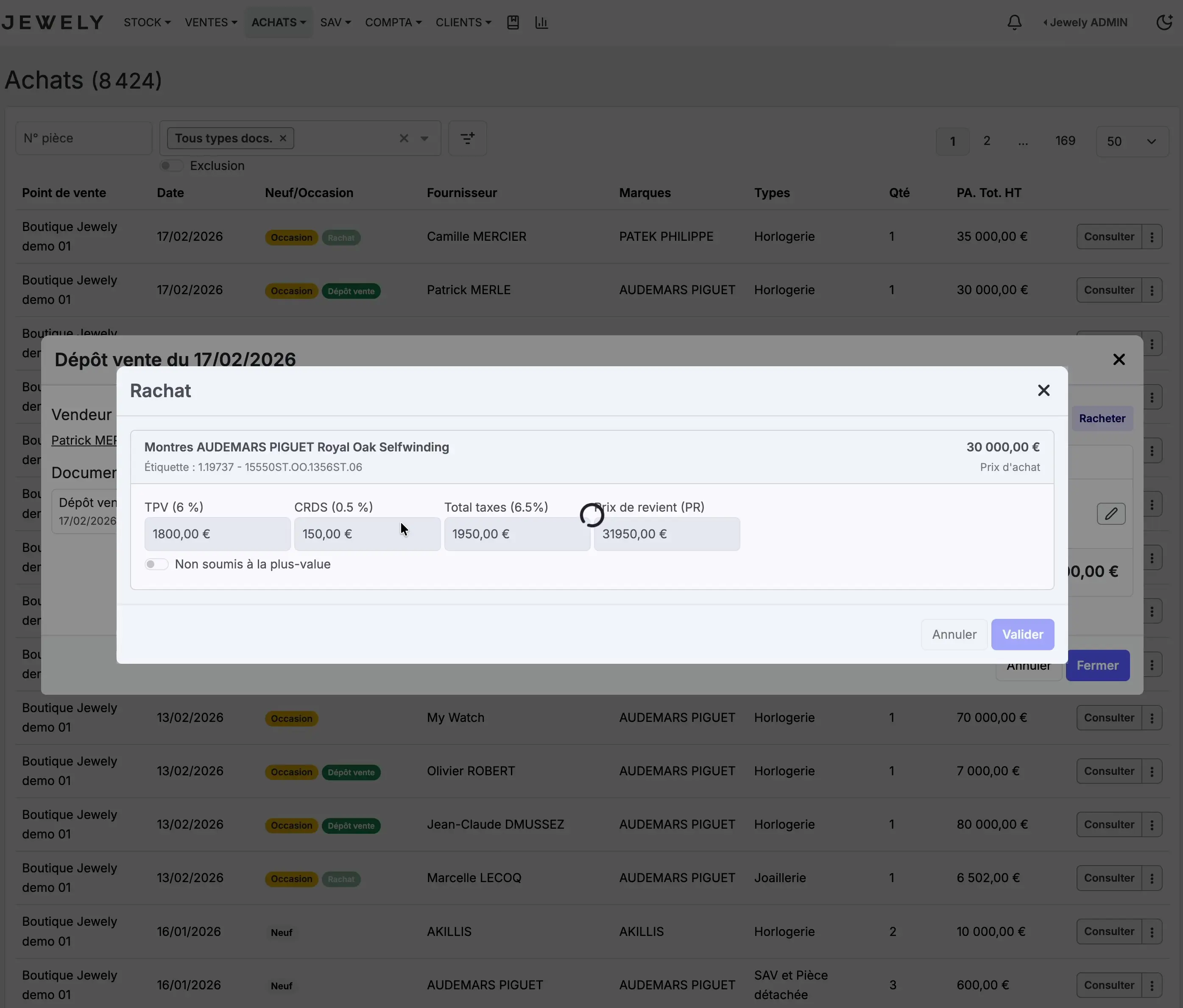Screen dimensions: 1183x1008
Task: Open the VENTES menu
Action: click(x=211, y=22)
